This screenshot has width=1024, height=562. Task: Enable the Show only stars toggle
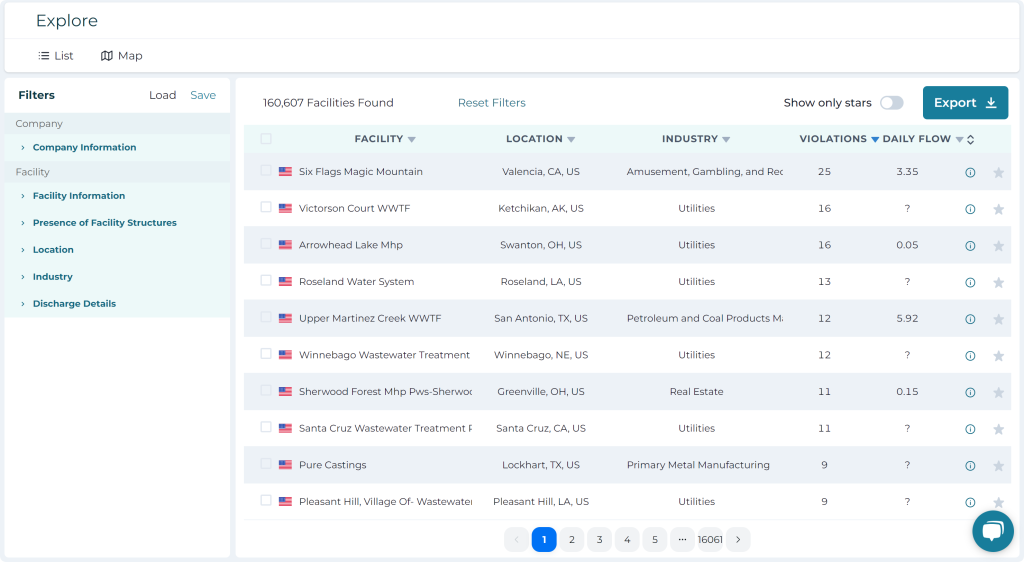click(891, 103)
